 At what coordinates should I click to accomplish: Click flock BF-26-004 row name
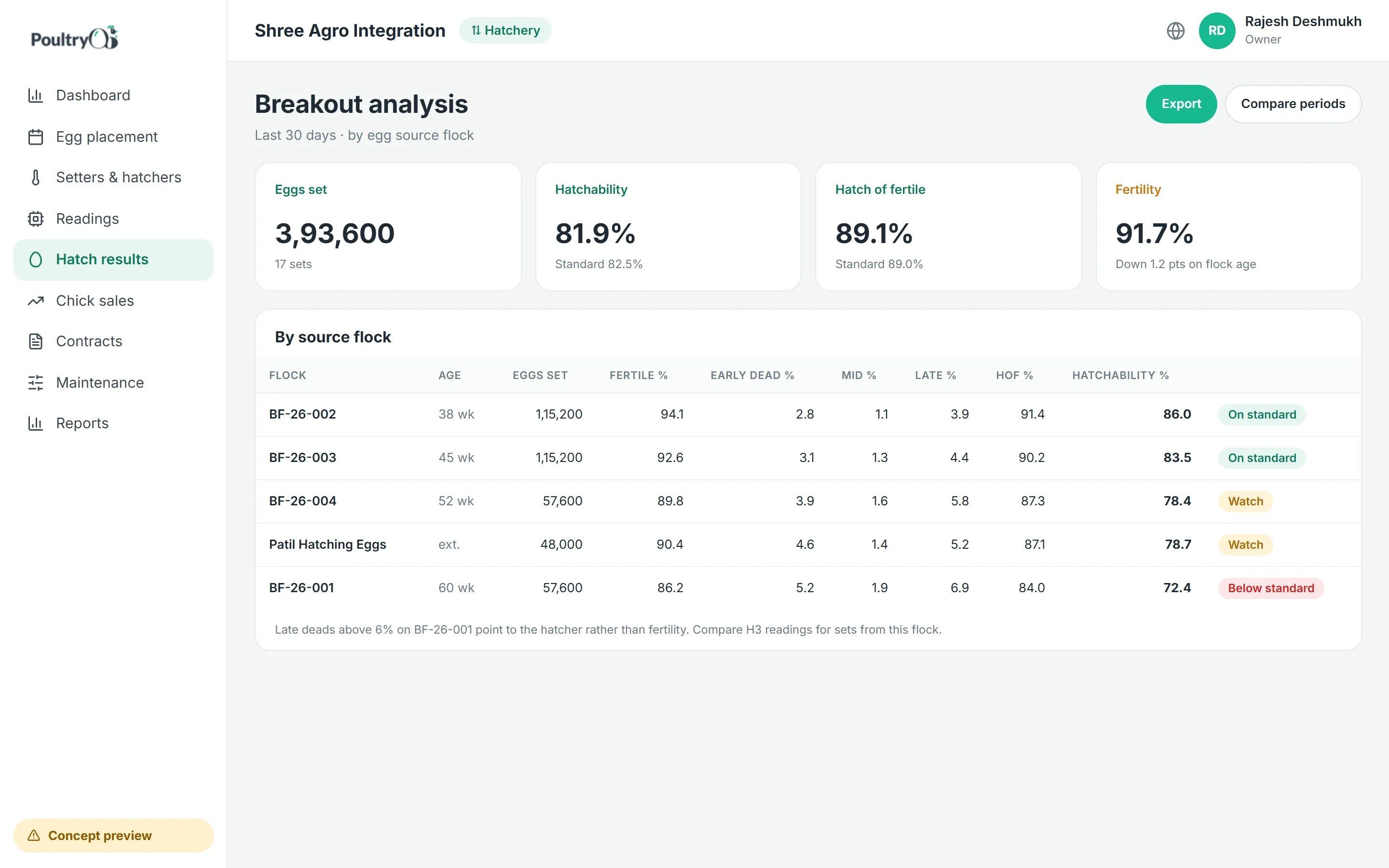pyautogui.click(x=302, y=501)
